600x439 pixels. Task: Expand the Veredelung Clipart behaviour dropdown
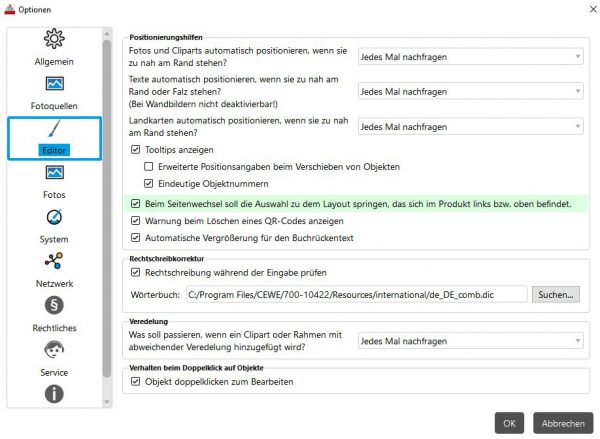coord(471,341)
